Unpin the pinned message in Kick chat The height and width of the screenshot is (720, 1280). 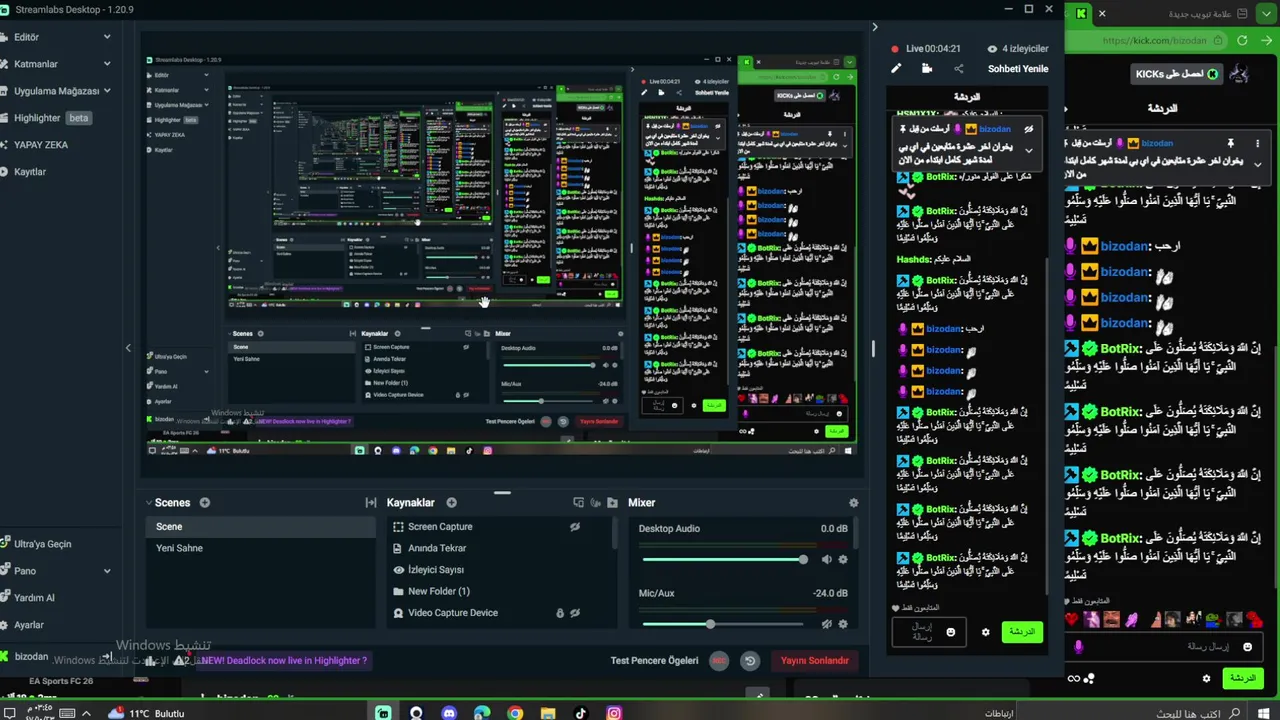point(1230,144)
